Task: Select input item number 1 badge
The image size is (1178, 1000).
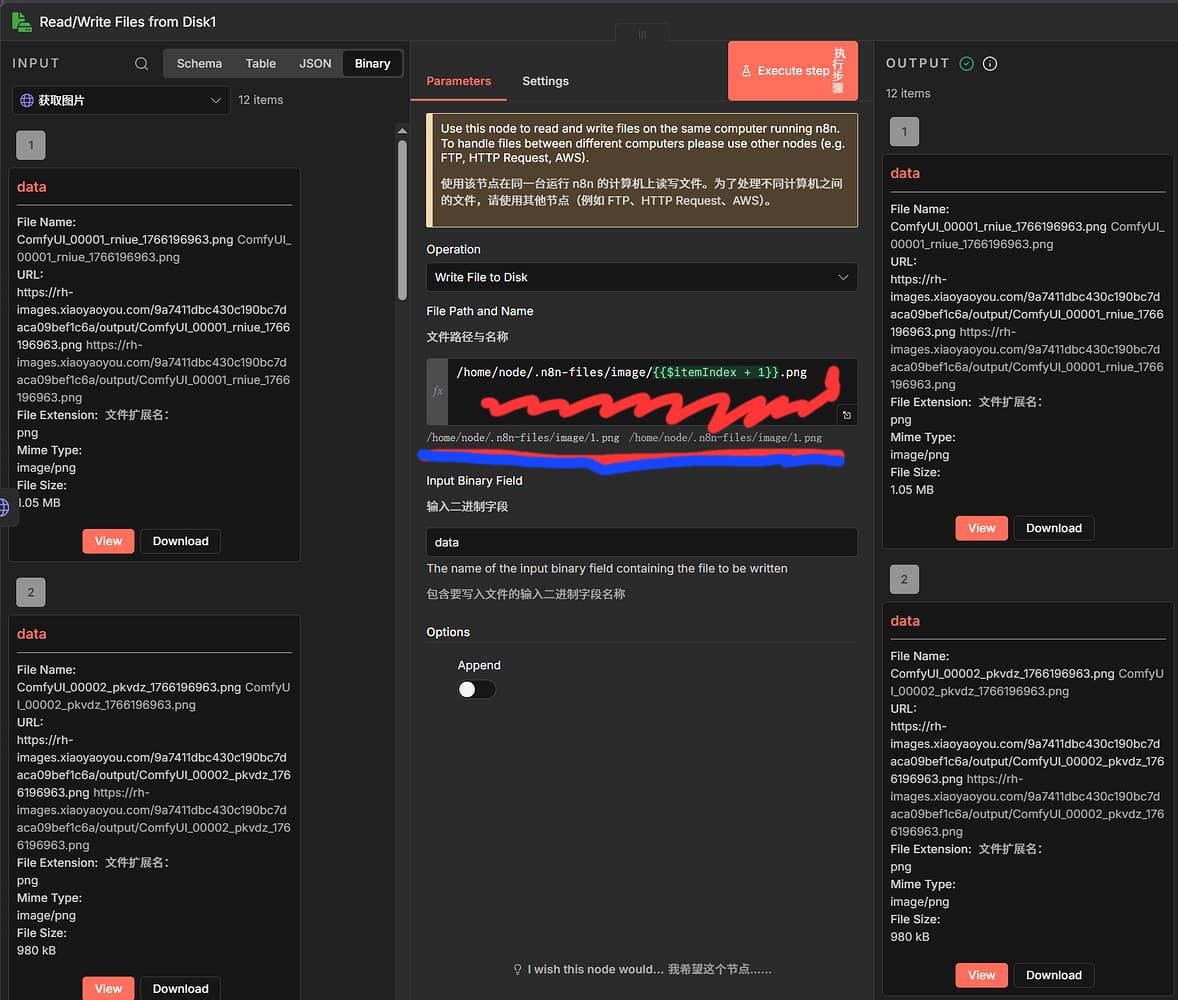Action: point(31,145)
